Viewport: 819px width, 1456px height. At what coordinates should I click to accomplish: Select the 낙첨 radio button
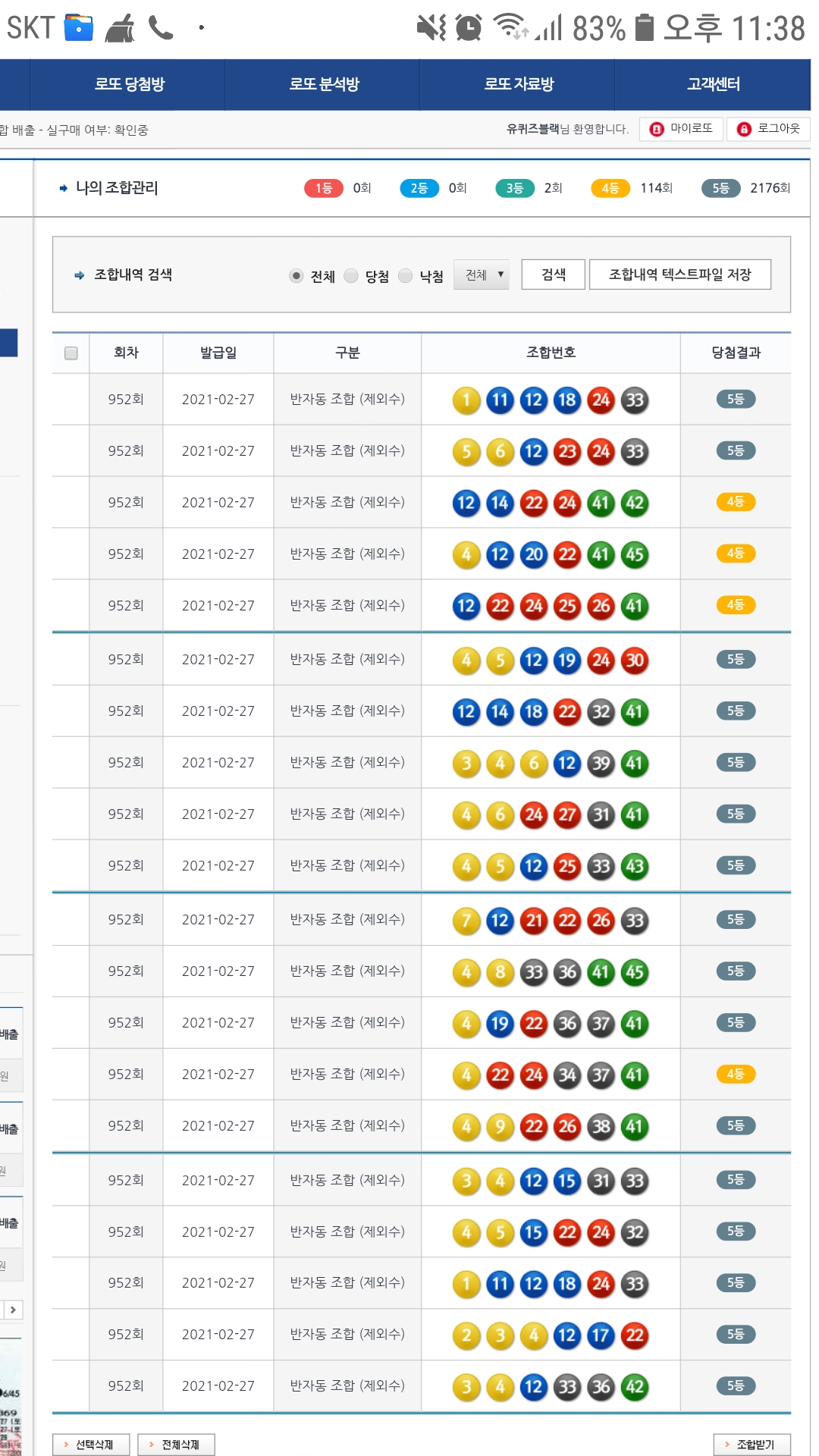pos(406,275)
